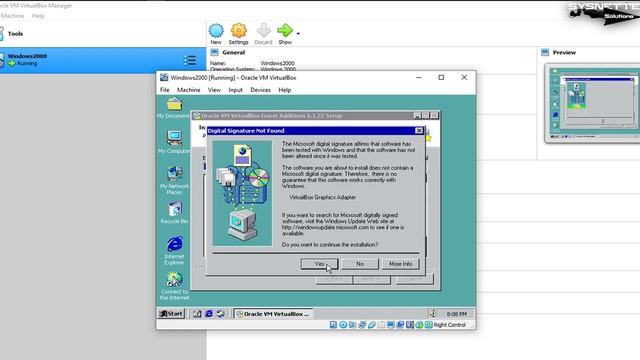Click the guest tray icon beside the clock
640x360 pixels.
(x=432, y=313)
